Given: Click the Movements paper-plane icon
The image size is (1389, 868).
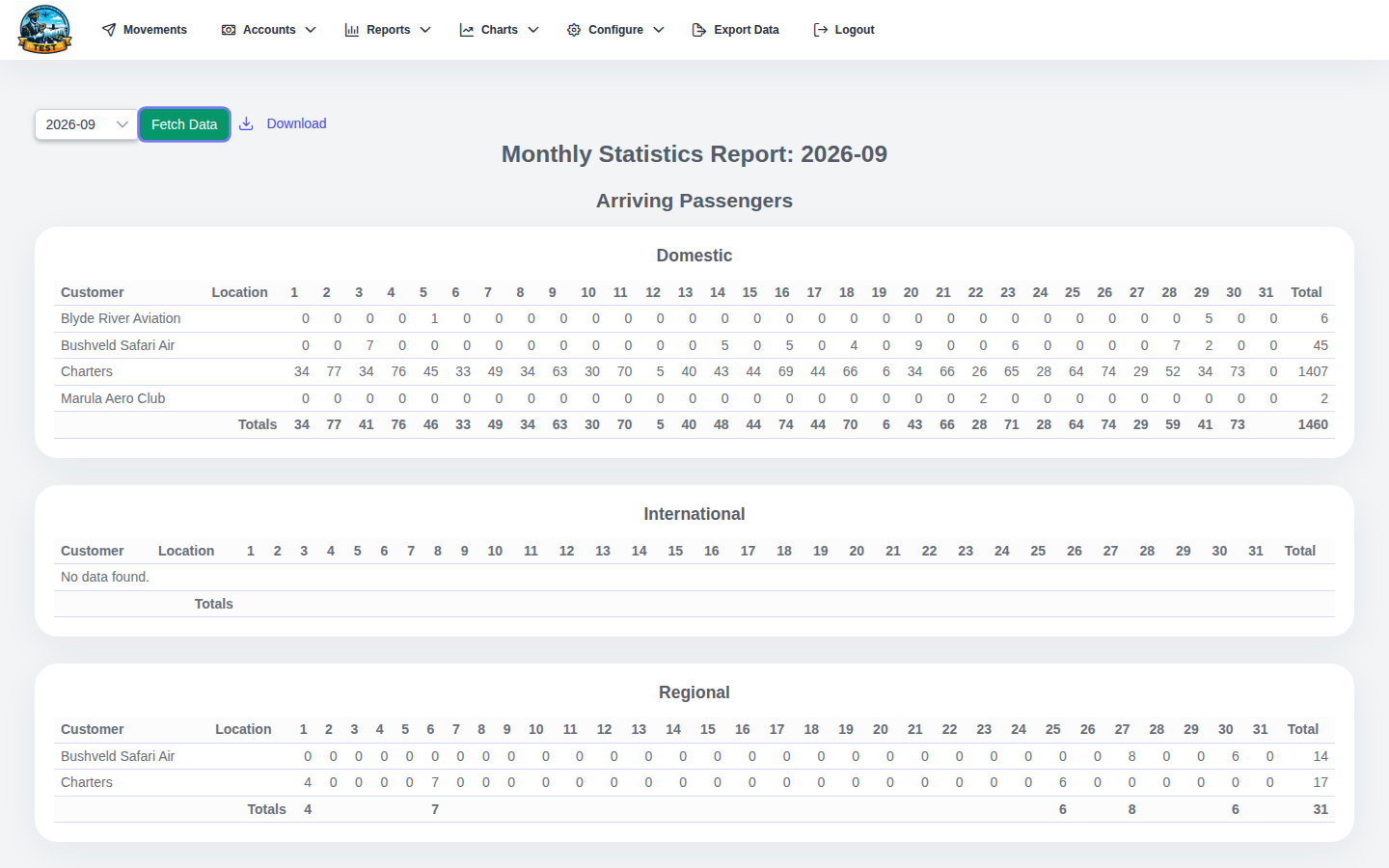Looking at the screenshot, I should pyautogui.click(x=109, y=30).
